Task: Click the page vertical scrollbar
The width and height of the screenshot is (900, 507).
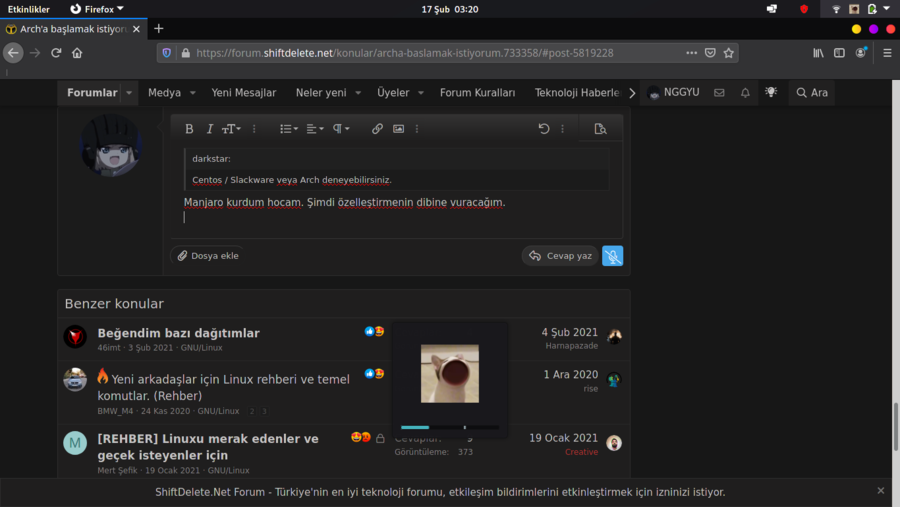Action: coord(895,427)
